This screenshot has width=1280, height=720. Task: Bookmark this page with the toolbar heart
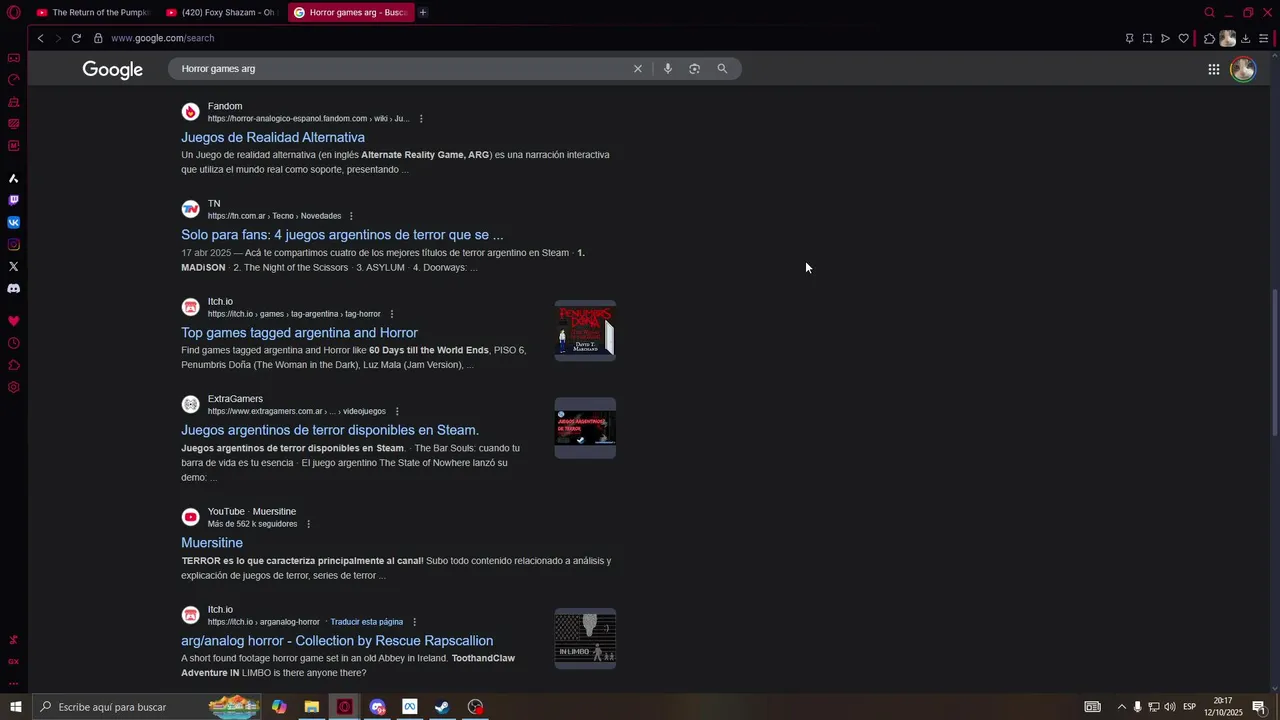pos(1183,38)
